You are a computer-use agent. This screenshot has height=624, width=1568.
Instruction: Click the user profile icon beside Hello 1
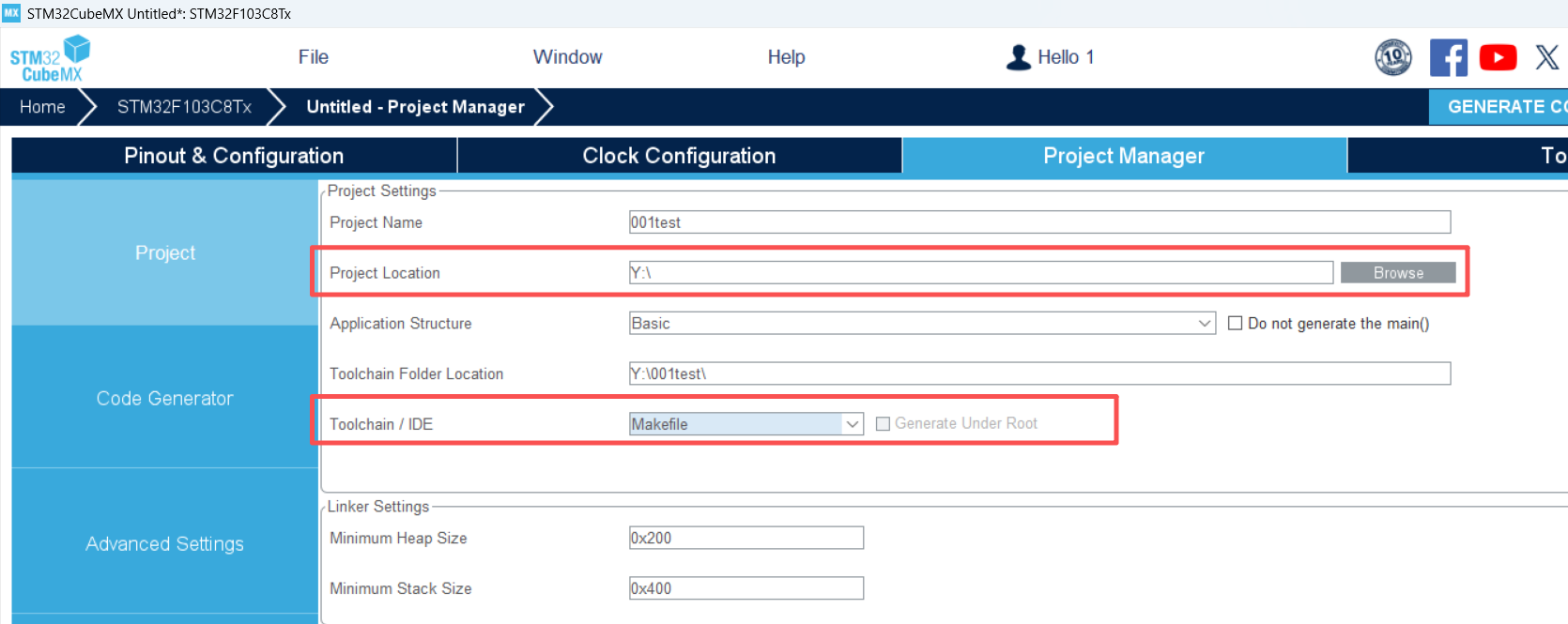(x=1018, y=57)
